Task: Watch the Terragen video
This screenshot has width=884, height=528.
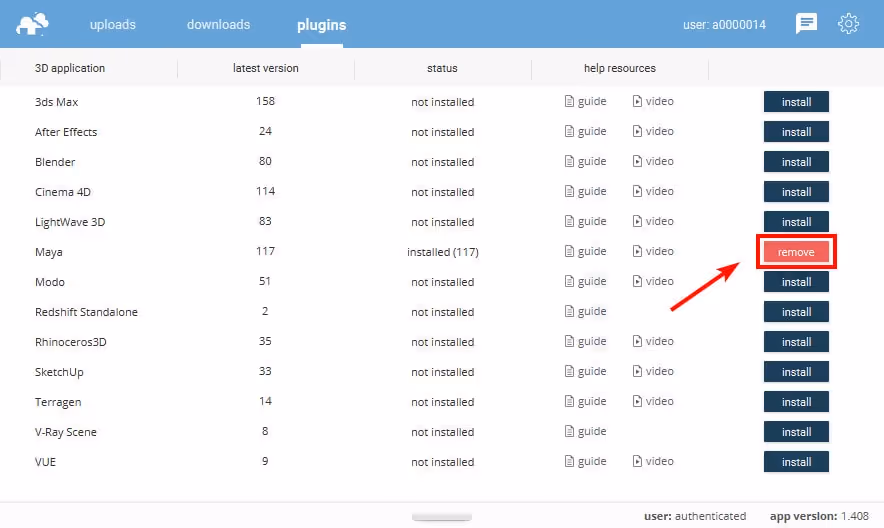Action: point(653,401)
